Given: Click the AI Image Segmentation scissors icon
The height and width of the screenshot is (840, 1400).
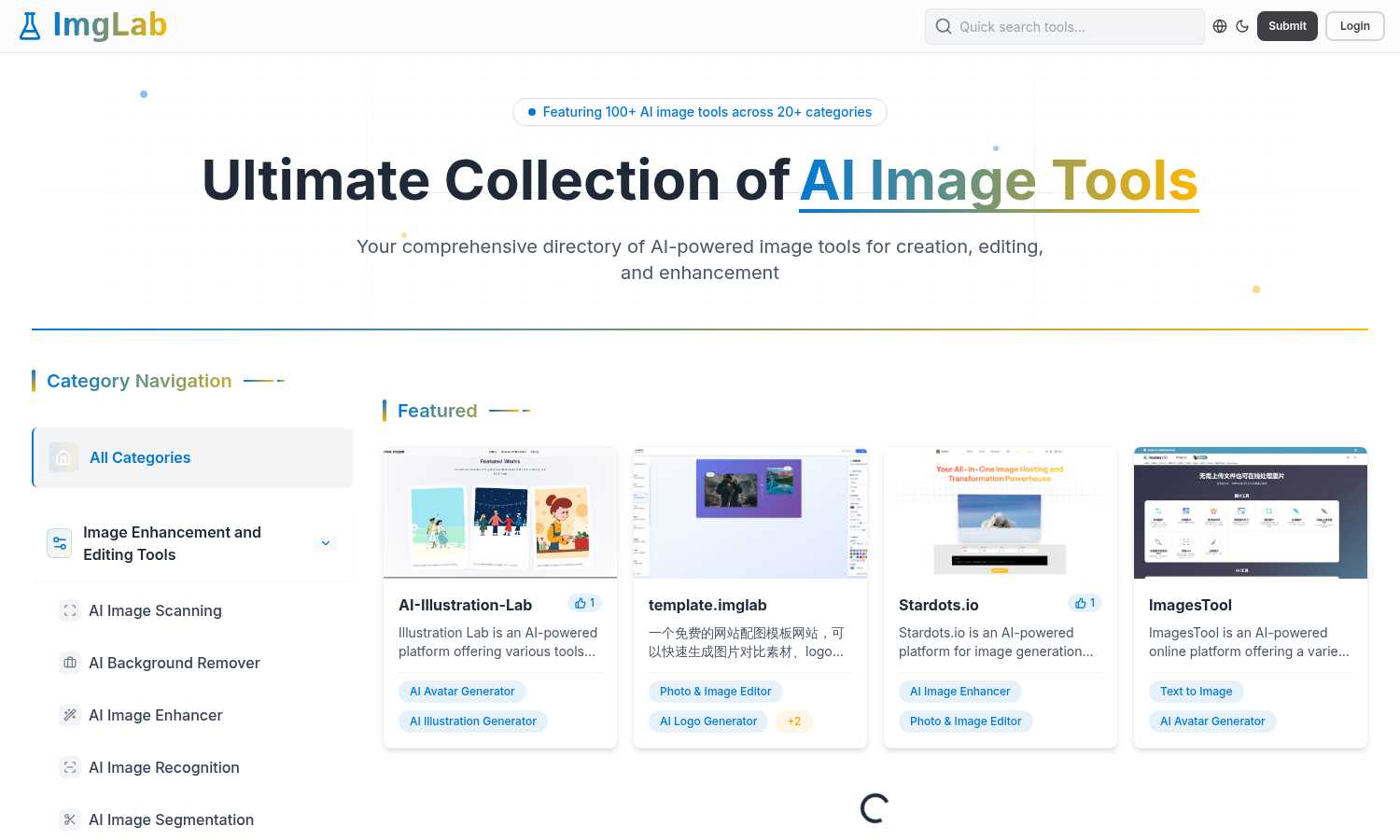Looking at the screenshot, I should click(70, 819).
